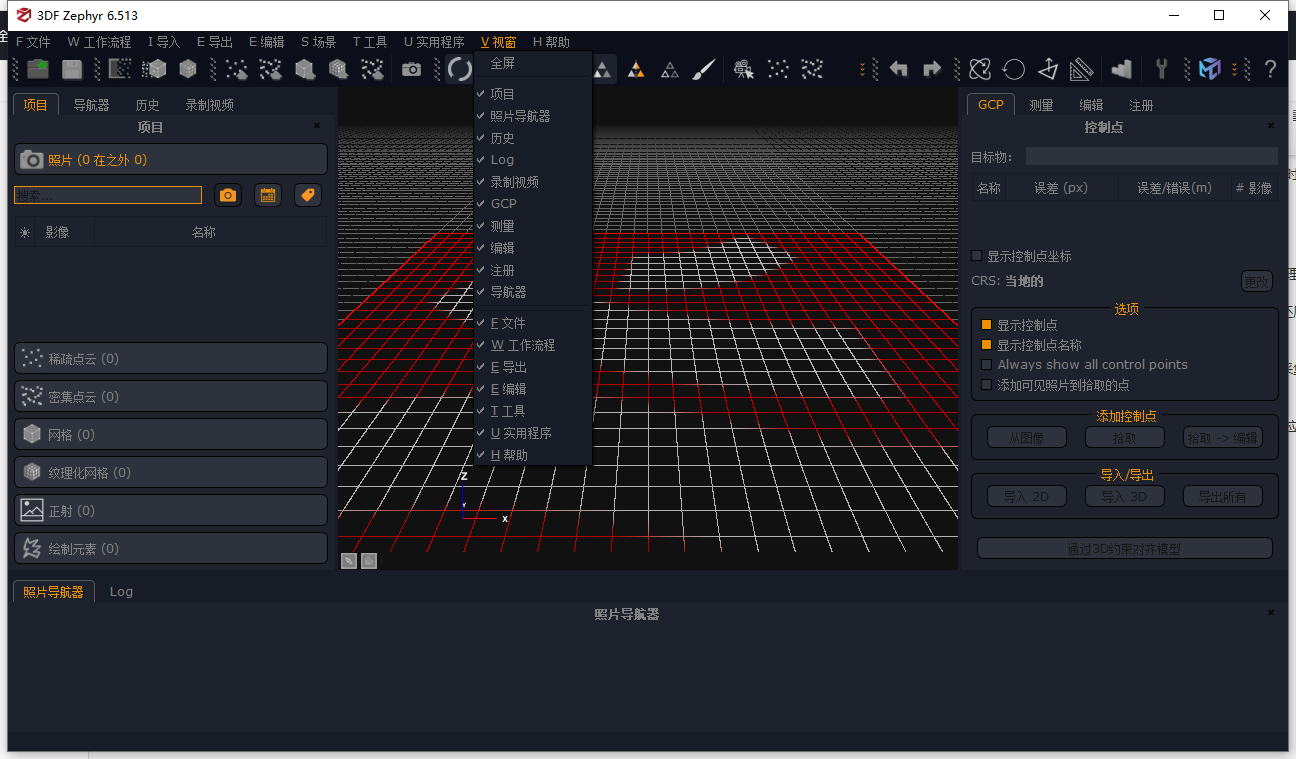1296x759 pixels.
Task: Click the orange and white triangles icon
Action: (636, 69)
